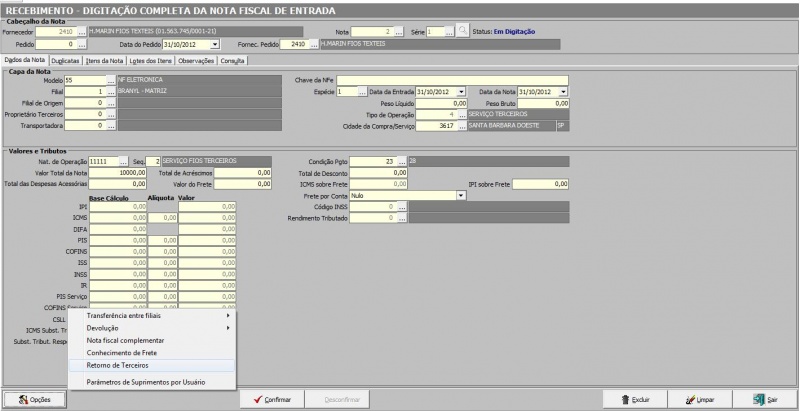Open the Condição Pgto lookup button
800x411 pixels.
[x=401, y=161]
